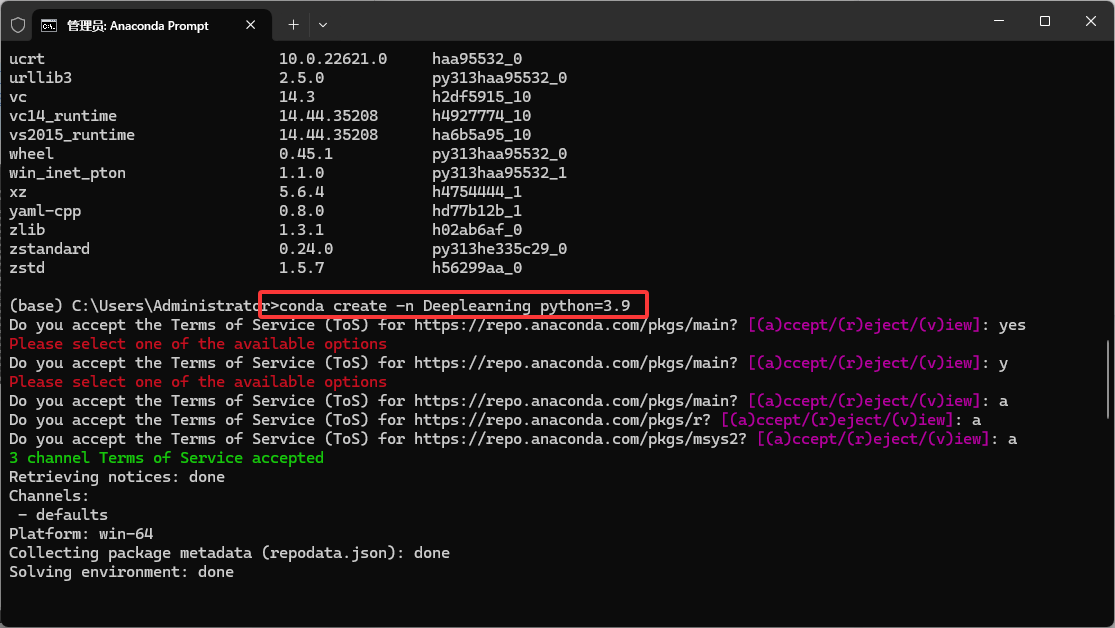Click the xz version 5.6.4

(302, 192)
